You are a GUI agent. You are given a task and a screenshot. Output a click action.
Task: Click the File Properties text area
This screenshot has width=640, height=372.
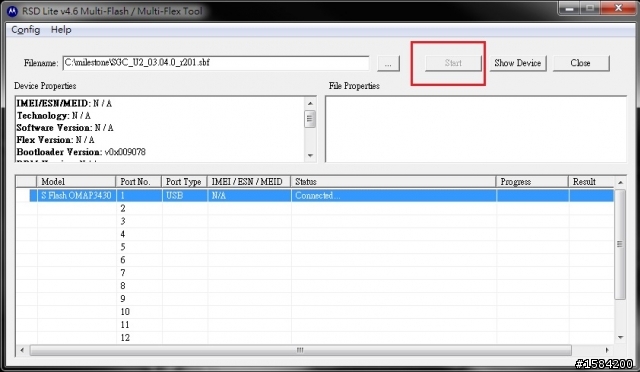pyautogui.click(x=476, y=129)
